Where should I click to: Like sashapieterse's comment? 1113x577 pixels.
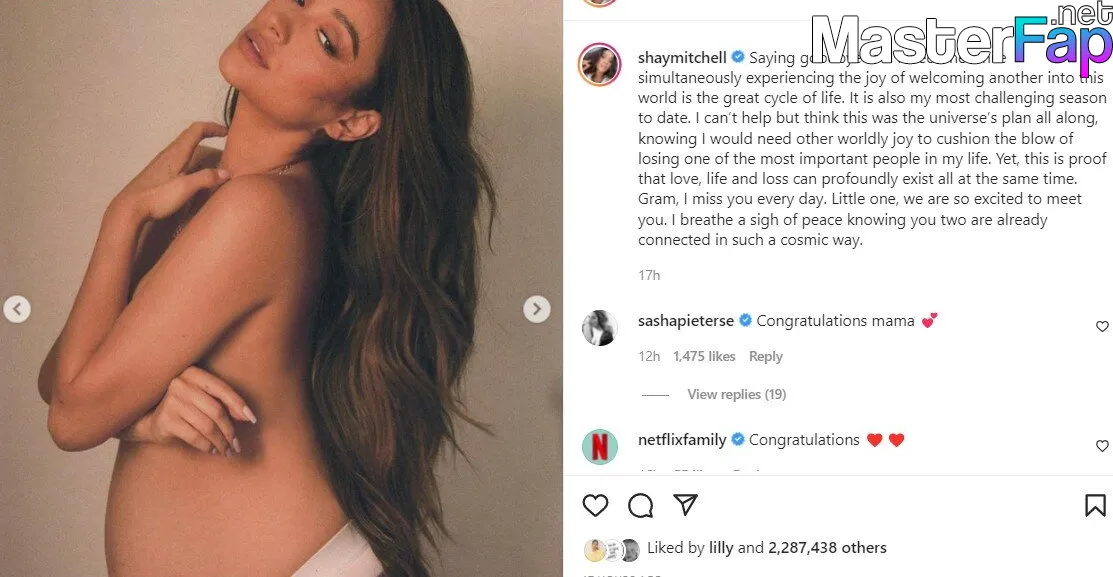click(x=1102, y=326)
